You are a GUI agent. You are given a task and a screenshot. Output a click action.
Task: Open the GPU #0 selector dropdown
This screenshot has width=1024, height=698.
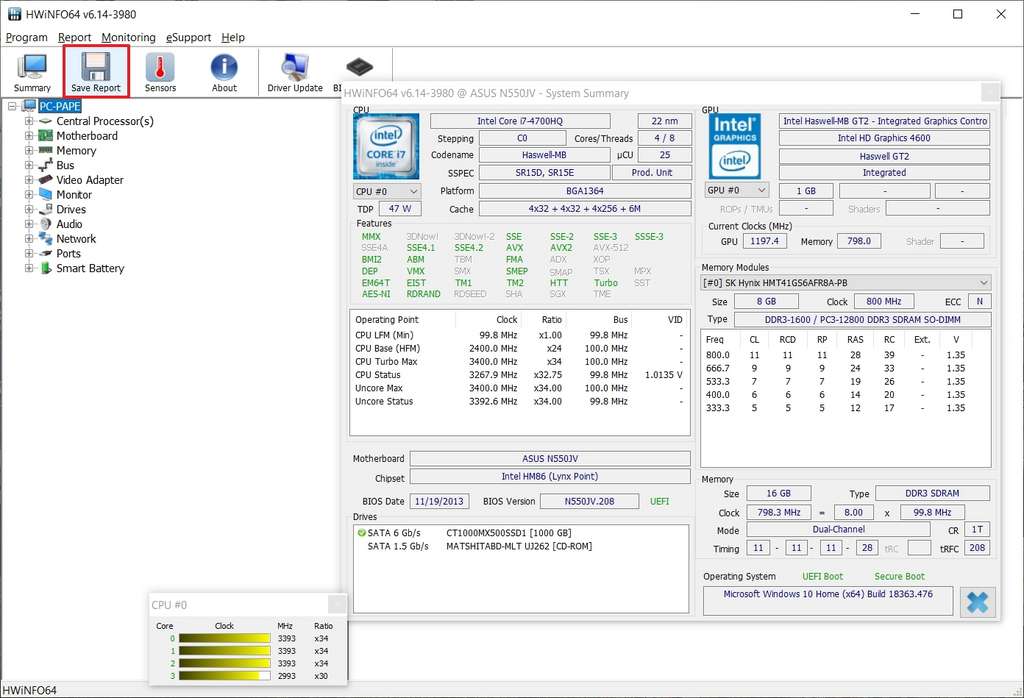click(736, 190)
